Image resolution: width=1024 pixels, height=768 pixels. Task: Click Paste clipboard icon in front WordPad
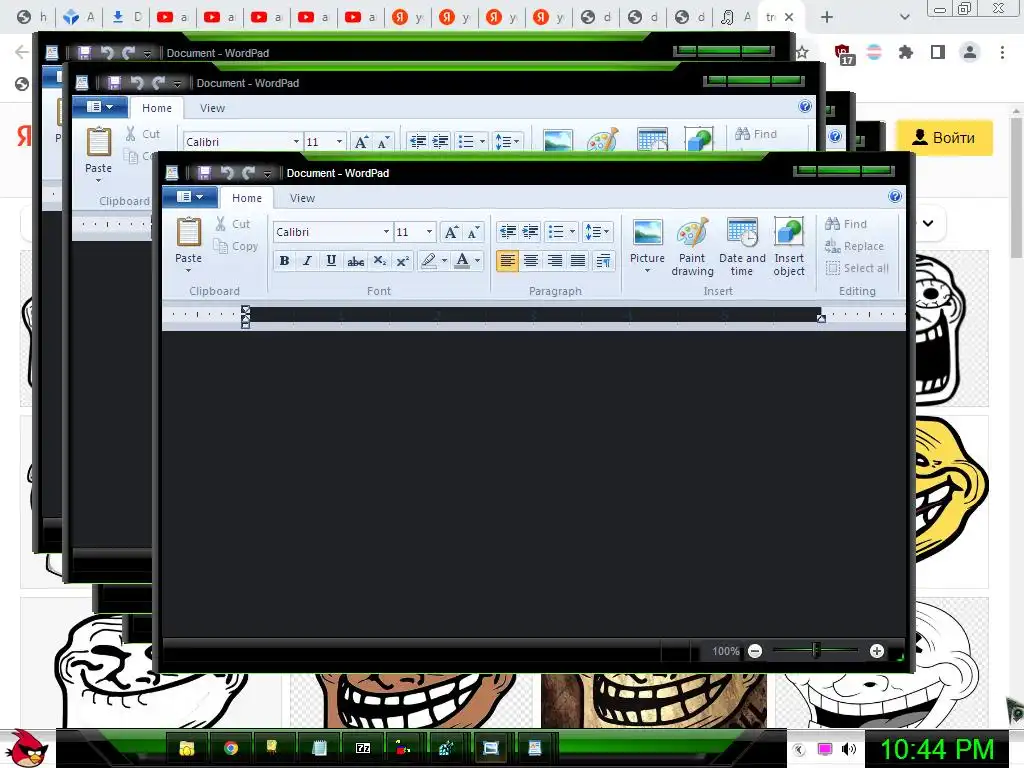click(x=189, y=232)
